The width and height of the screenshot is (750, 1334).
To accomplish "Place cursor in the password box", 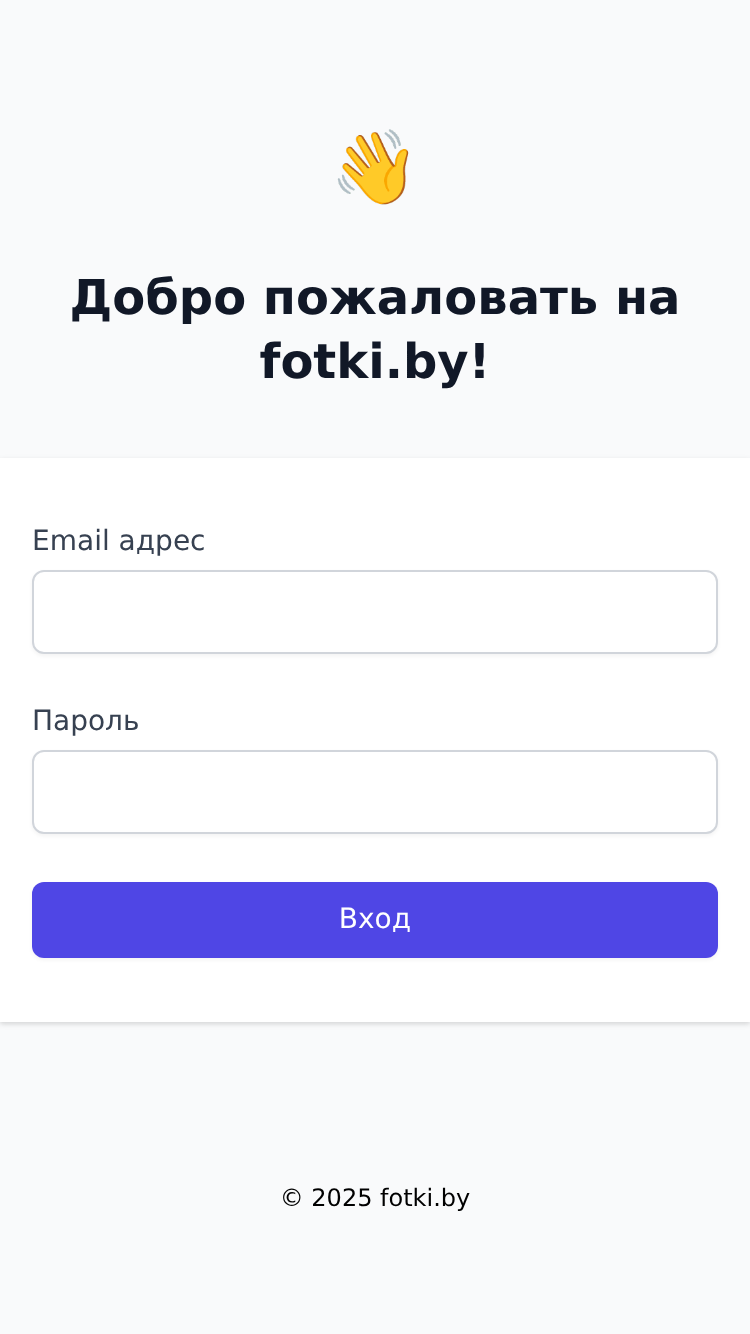I will tap(375, 792).
